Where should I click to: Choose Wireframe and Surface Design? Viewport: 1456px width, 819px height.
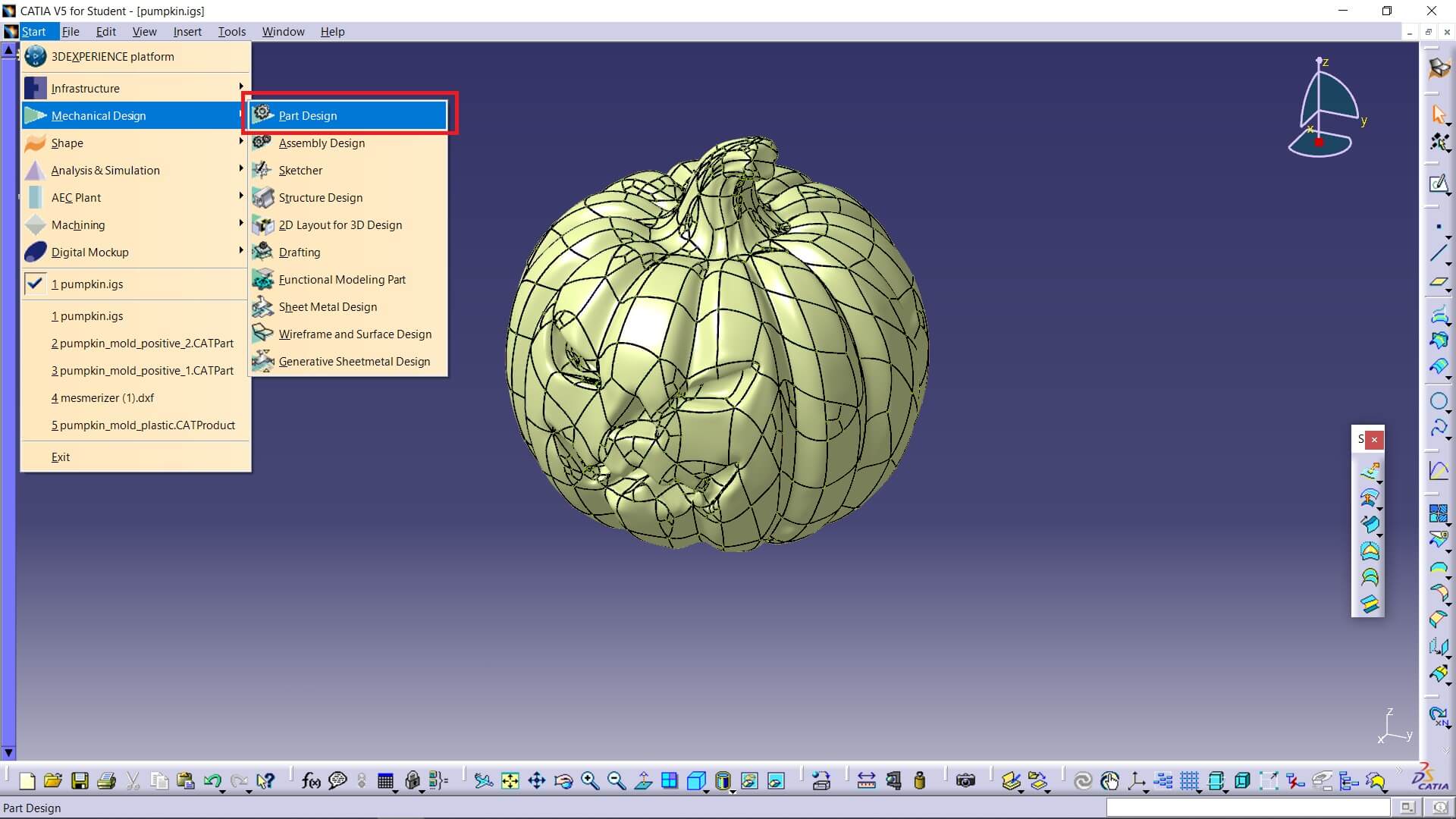(x=349, y=334)
